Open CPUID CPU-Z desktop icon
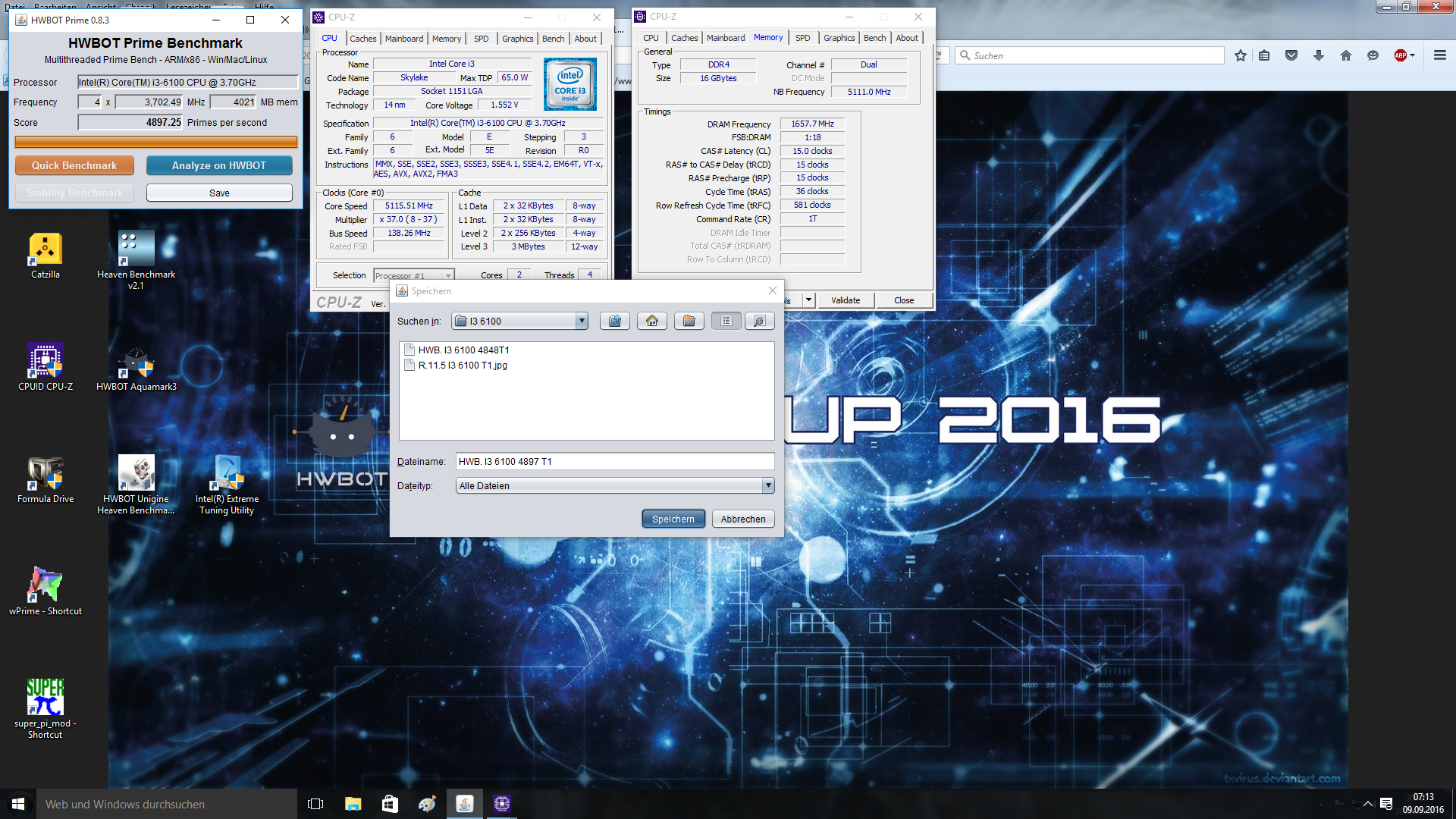This screenshot has height=819, width=1456. point(45,367)
